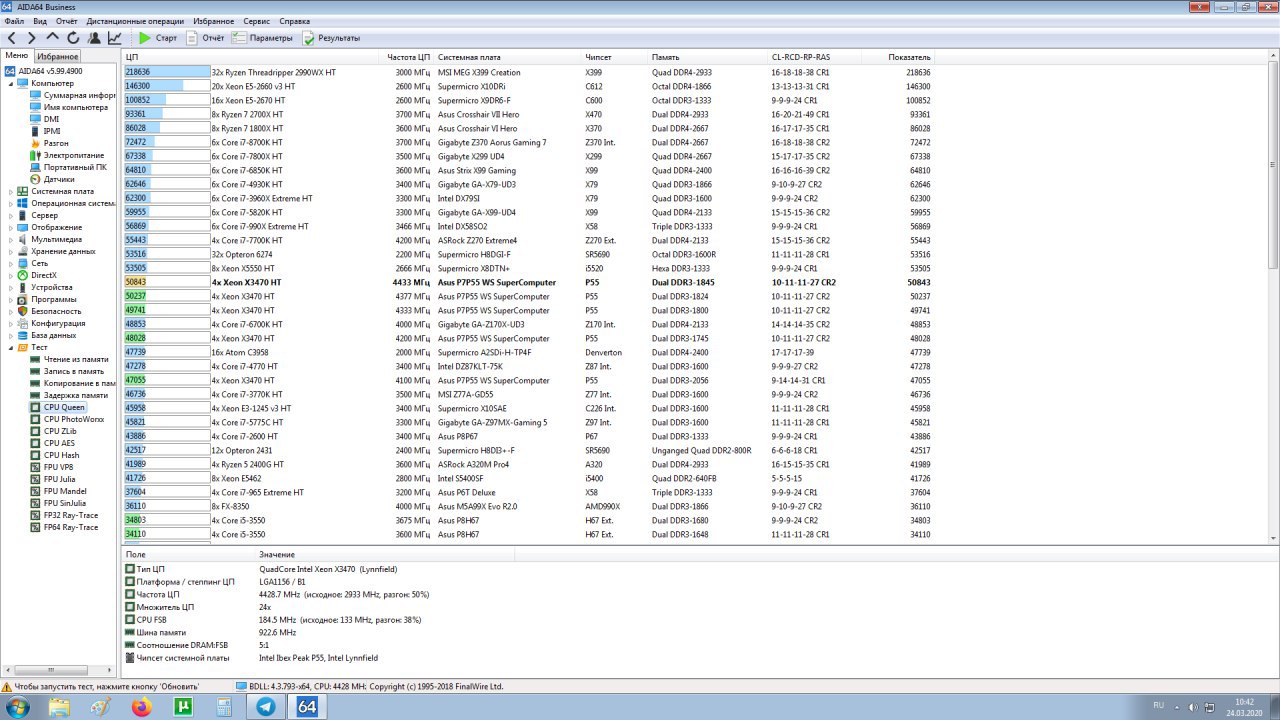Switch to the Меню sidebar tab
Image resolution: width=1280 pixels, height=720 pixels.
click(17, 56)
